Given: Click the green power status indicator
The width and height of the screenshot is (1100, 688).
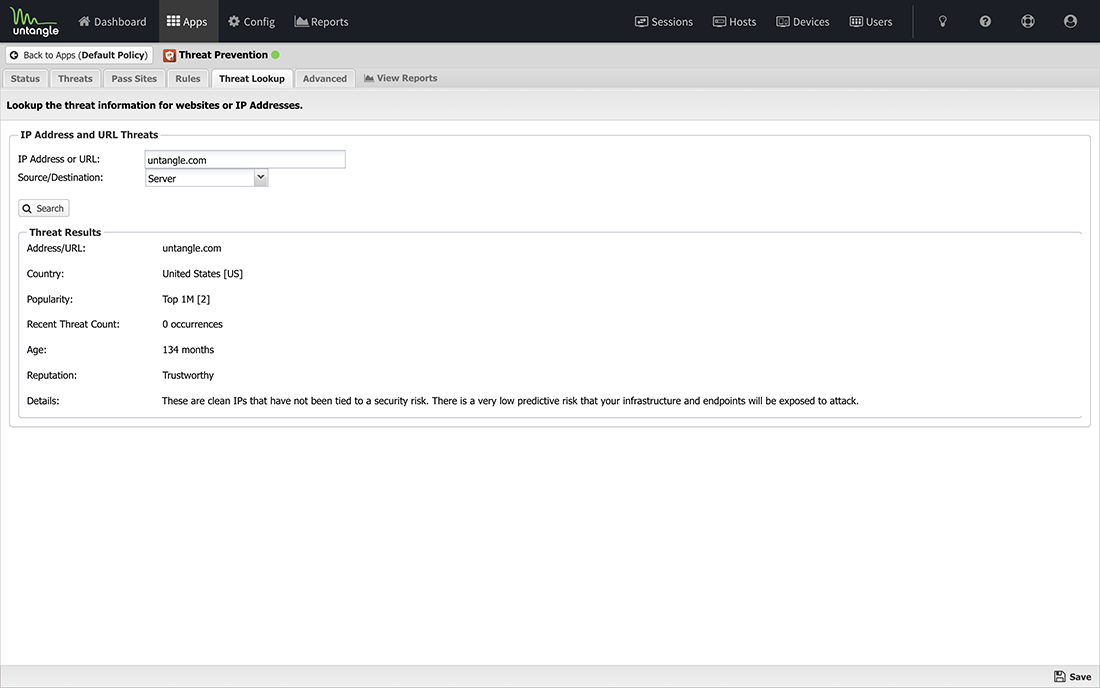Looking at the screenshot, I should (x=276, y=55).
